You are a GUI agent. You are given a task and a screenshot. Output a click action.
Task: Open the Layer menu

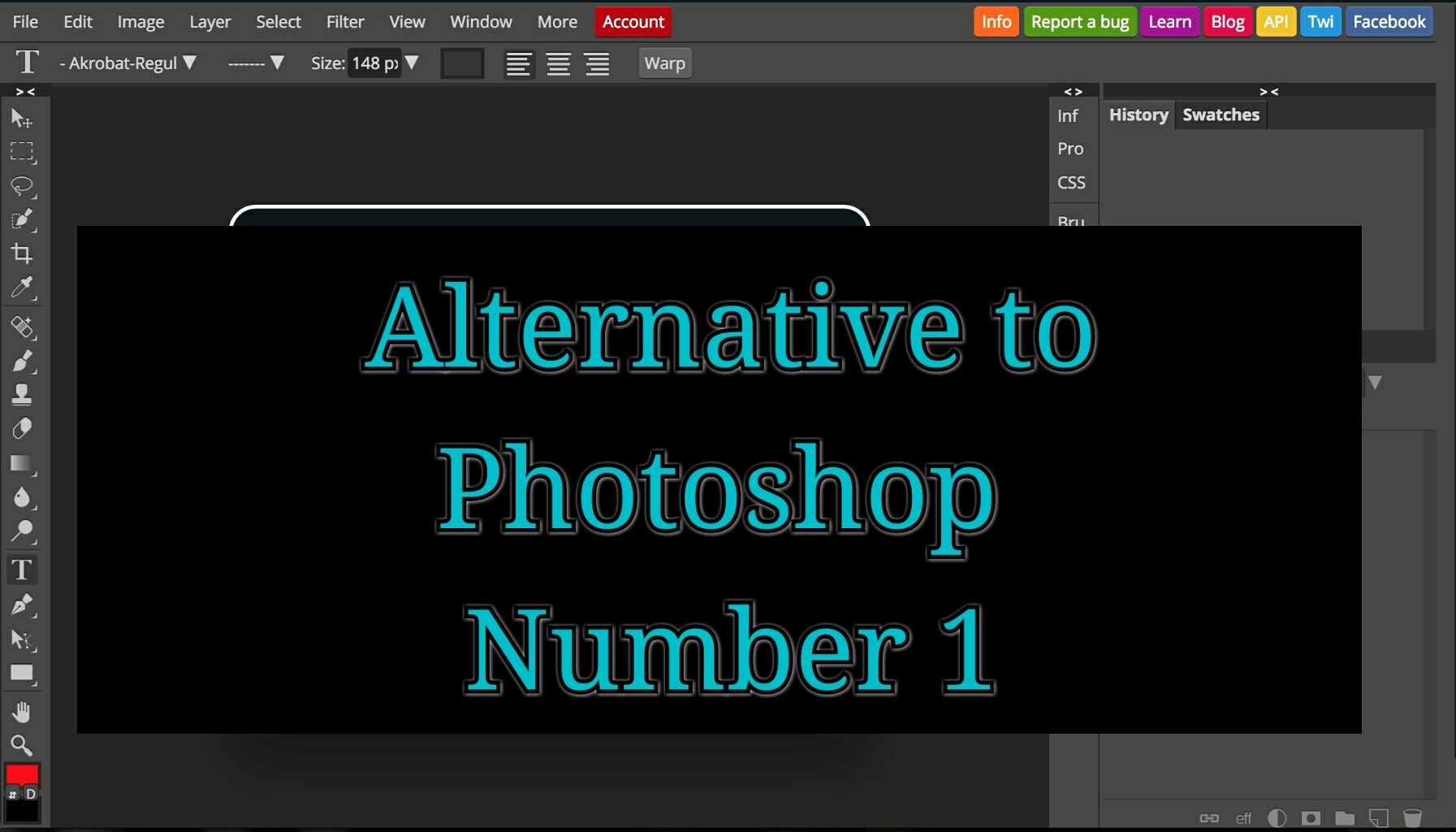click(x=210, y=22)
